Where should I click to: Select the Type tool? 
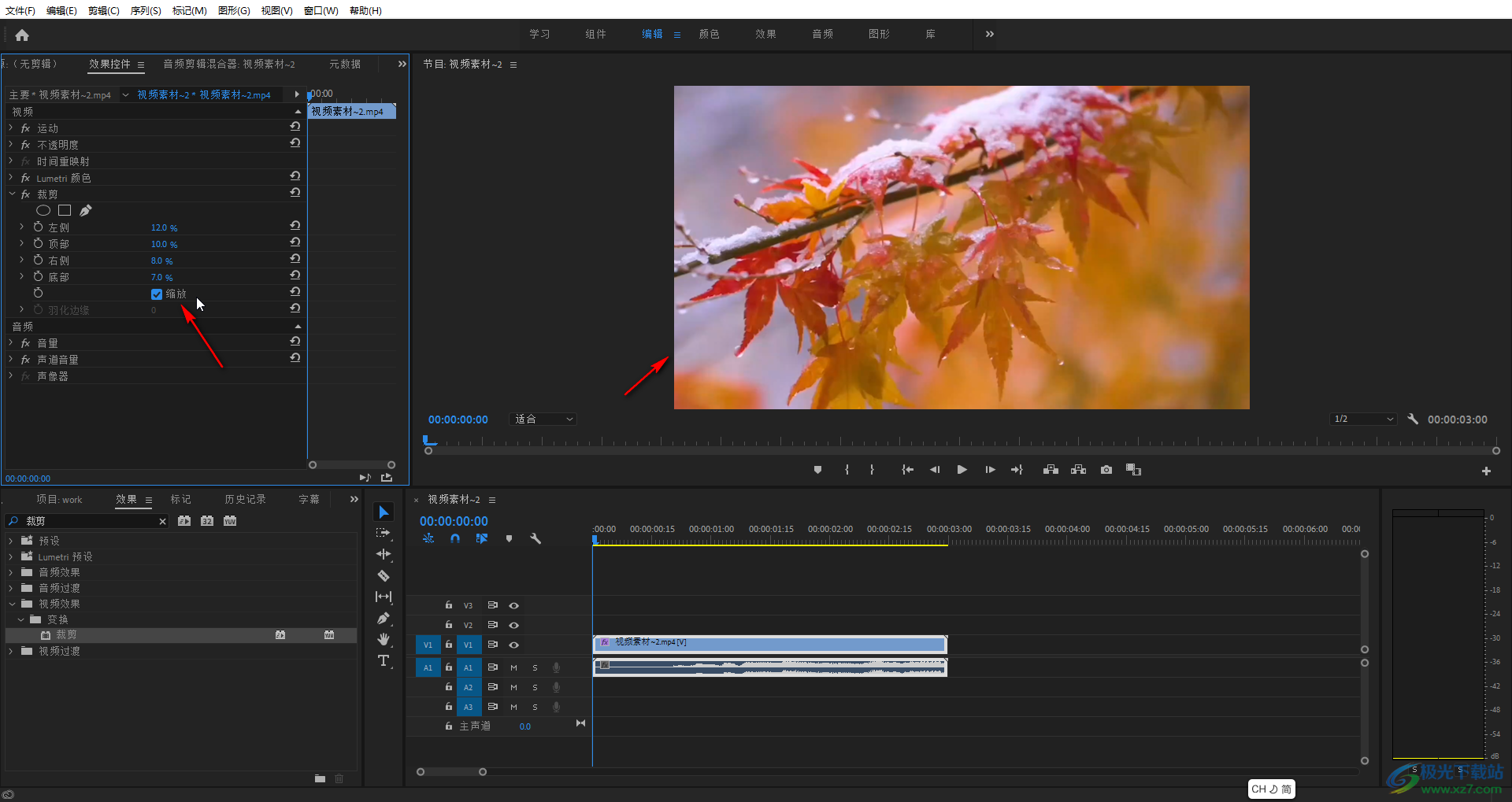384,660
